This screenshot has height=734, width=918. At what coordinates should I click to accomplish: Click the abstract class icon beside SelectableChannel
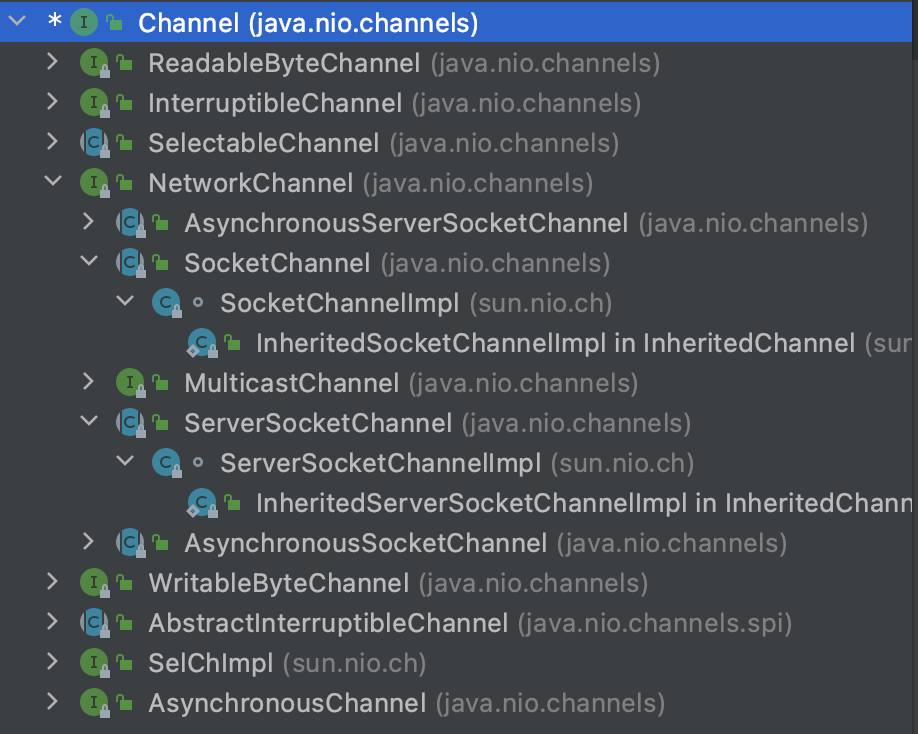[x=93, y=143]
